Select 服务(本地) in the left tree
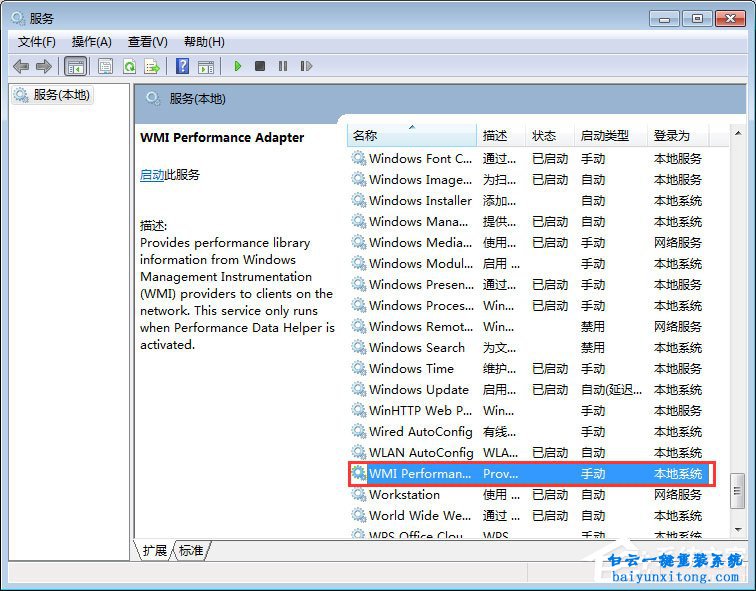Screen dimensions: 756x591 click(60, 95)
